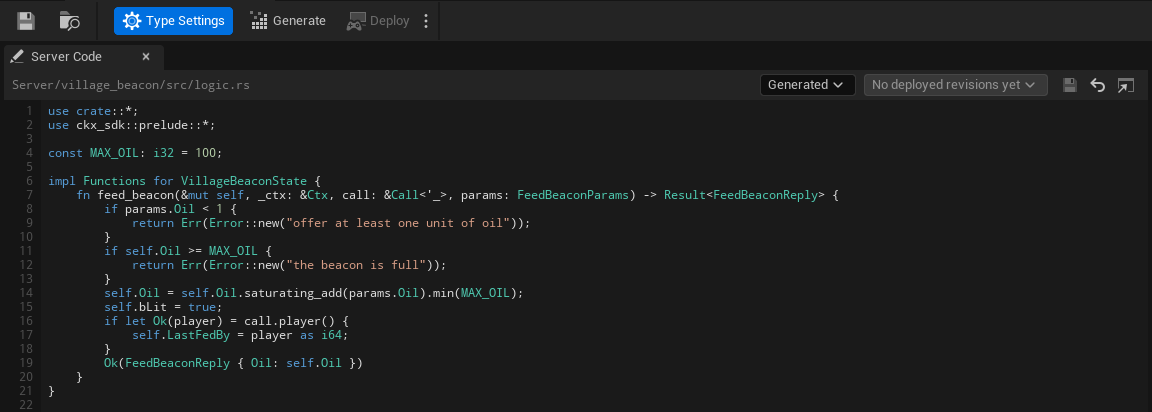Click the save file icon beside revisions dropdown
Image resolution: width=1152 pixels, height=412 pixels.
point(1070,85)
